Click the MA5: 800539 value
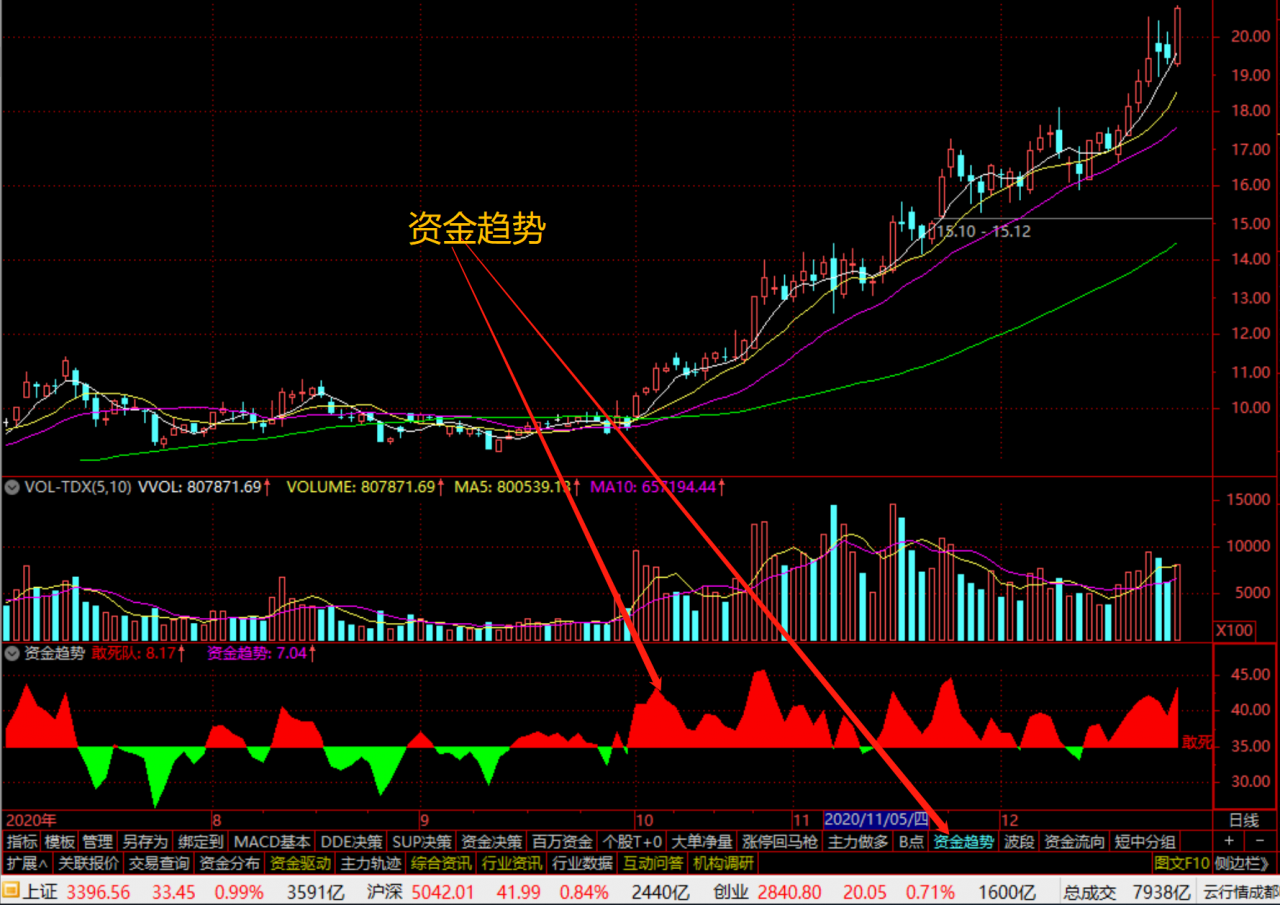This screenshot has height=905, width=1280. tap(519, 487)
